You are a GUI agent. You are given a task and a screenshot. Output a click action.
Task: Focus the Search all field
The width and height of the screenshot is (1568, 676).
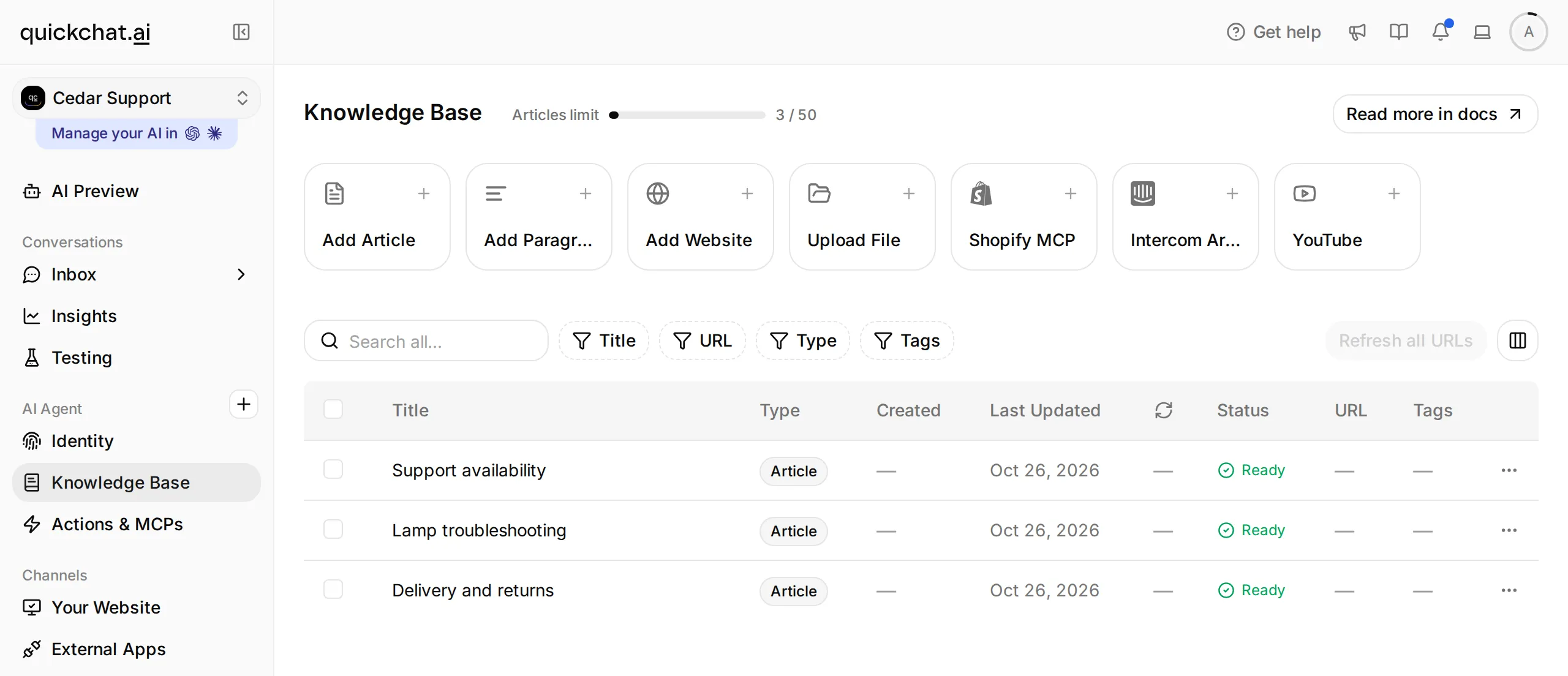426,340
